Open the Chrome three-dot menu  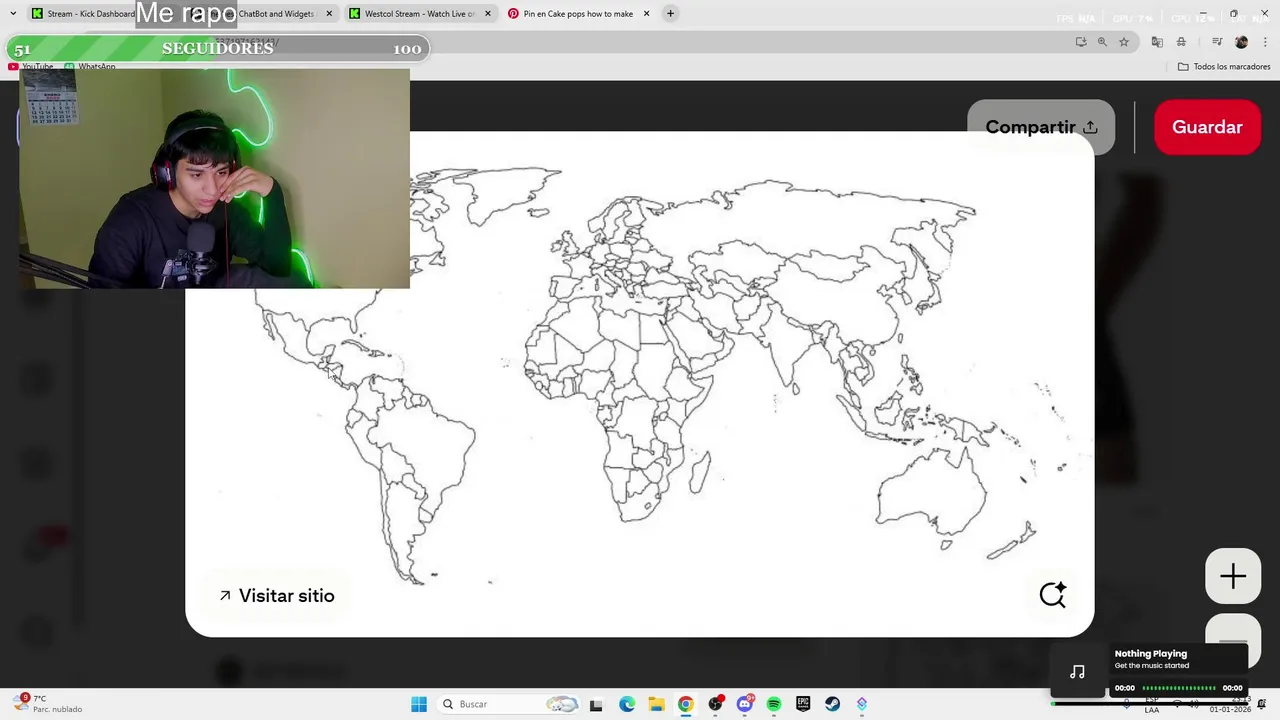tap(1265, 42)
